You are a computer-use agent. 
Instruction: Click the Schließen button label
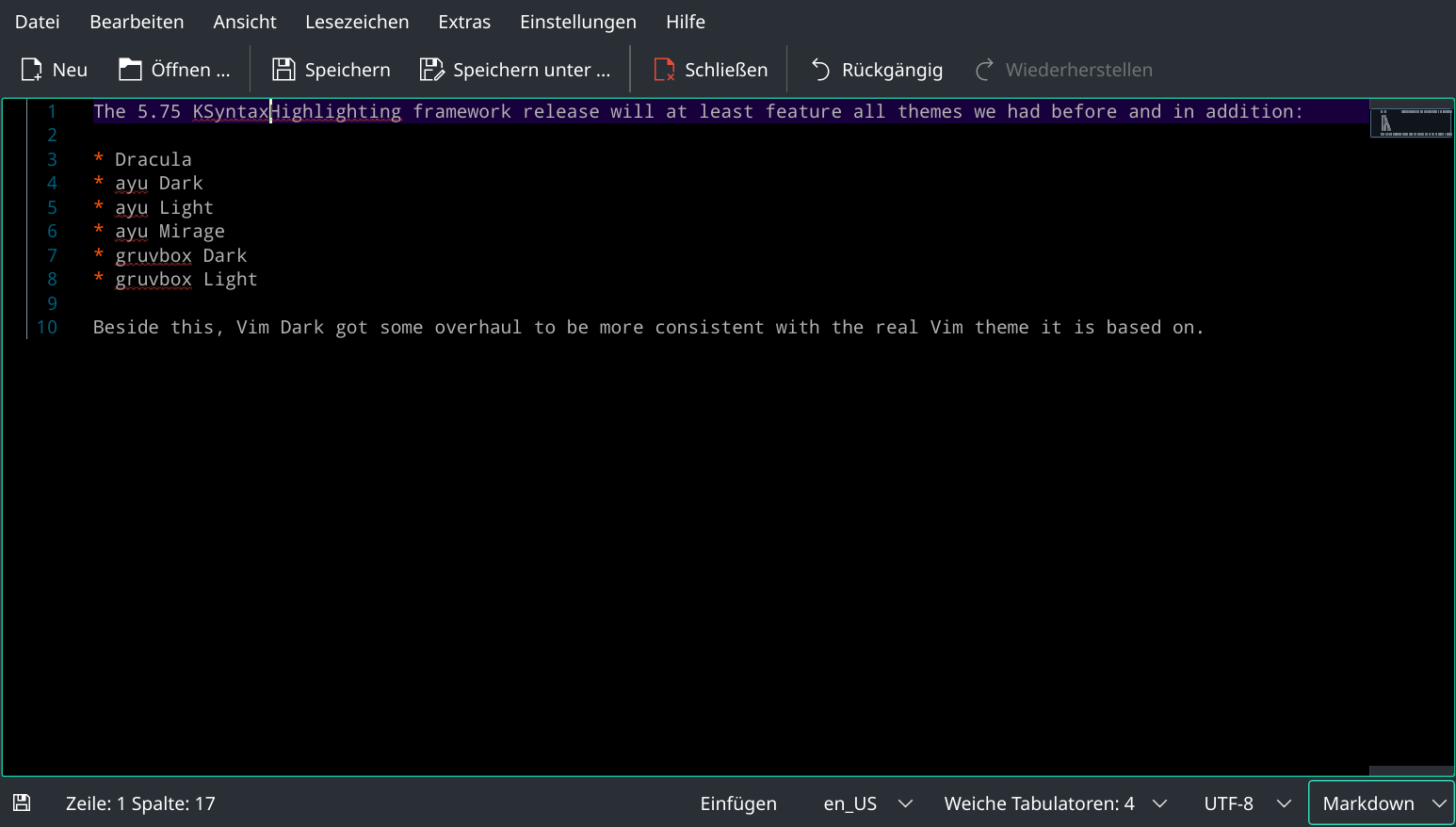(x=726, y=70)
